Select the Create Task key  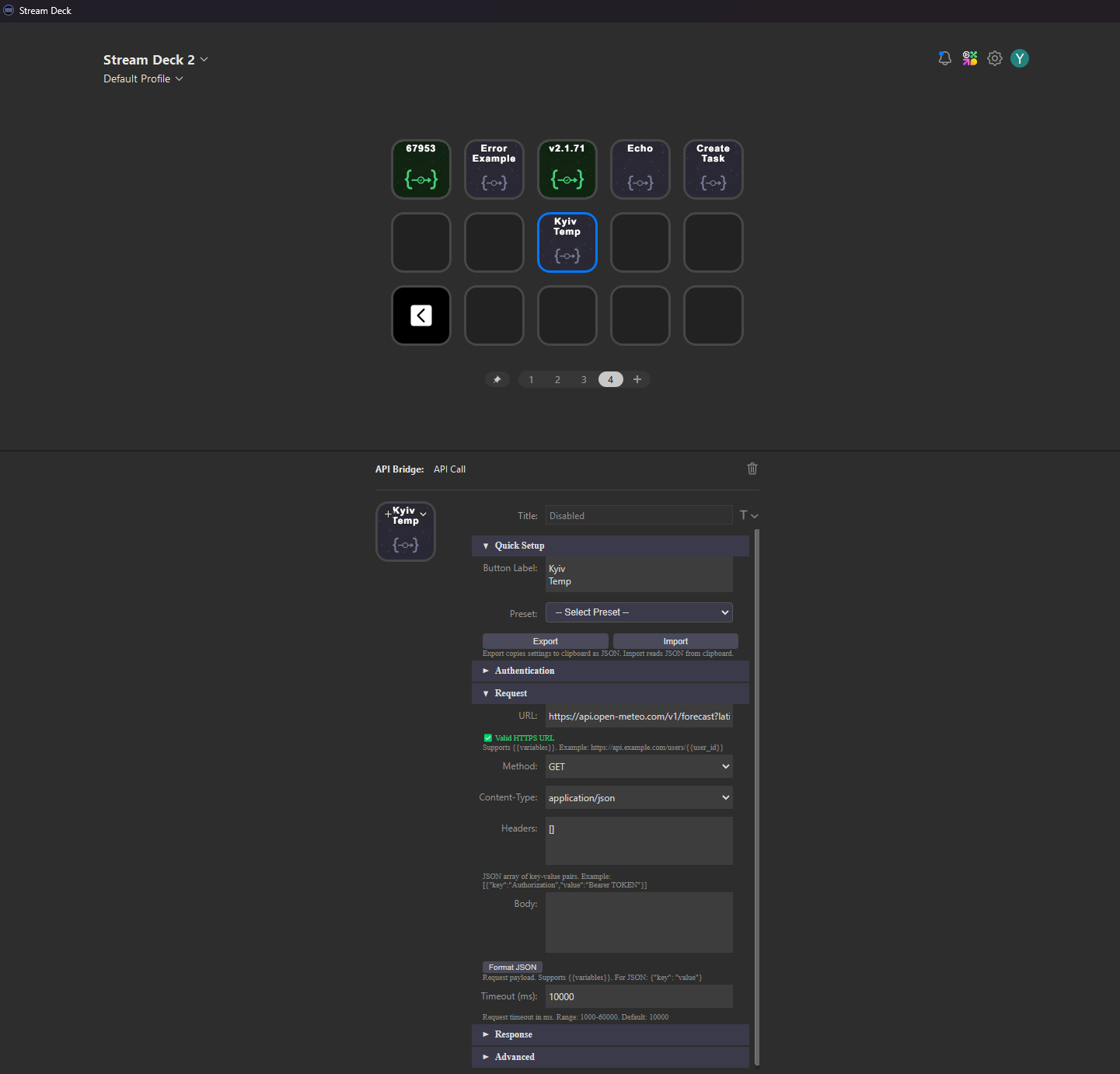pos(713,169)
